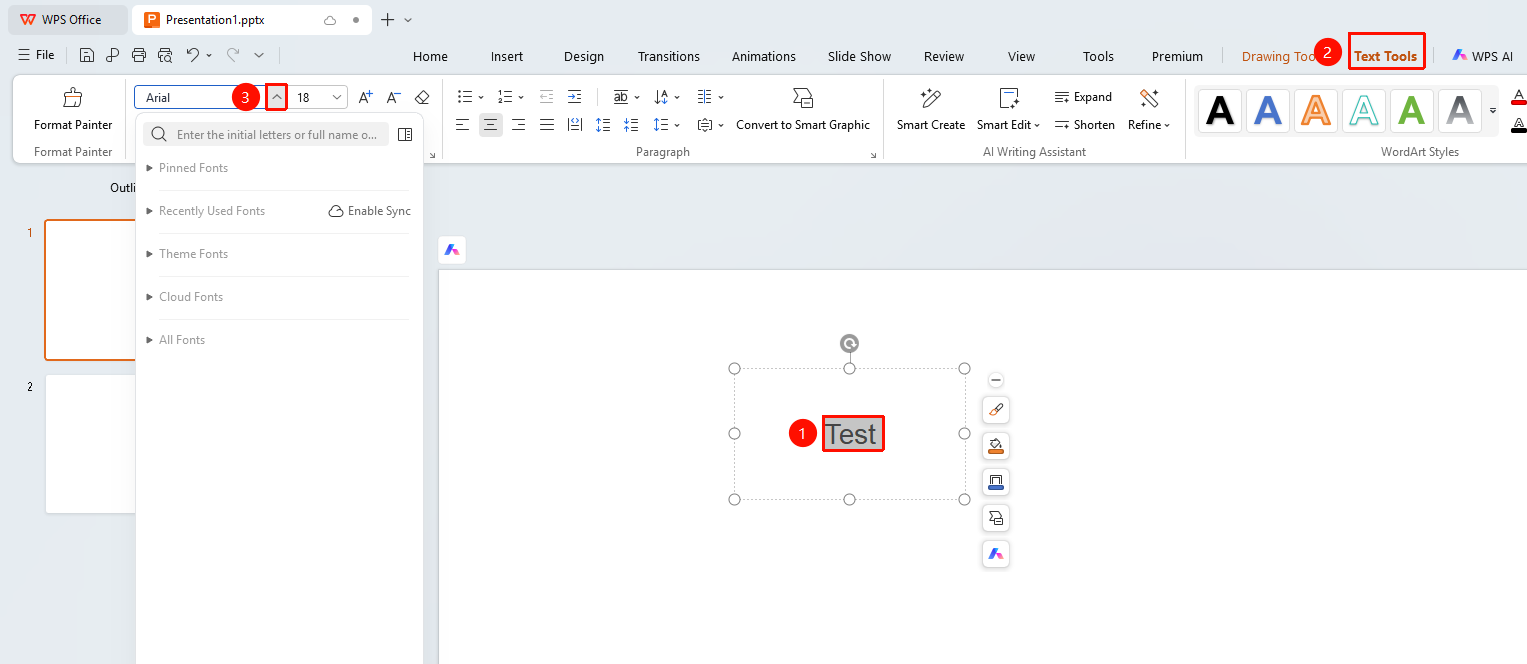Click the Expand AI writing button
This screenshot has height=664, width=1527.
pyautogui.click(x=1083, y=97)
